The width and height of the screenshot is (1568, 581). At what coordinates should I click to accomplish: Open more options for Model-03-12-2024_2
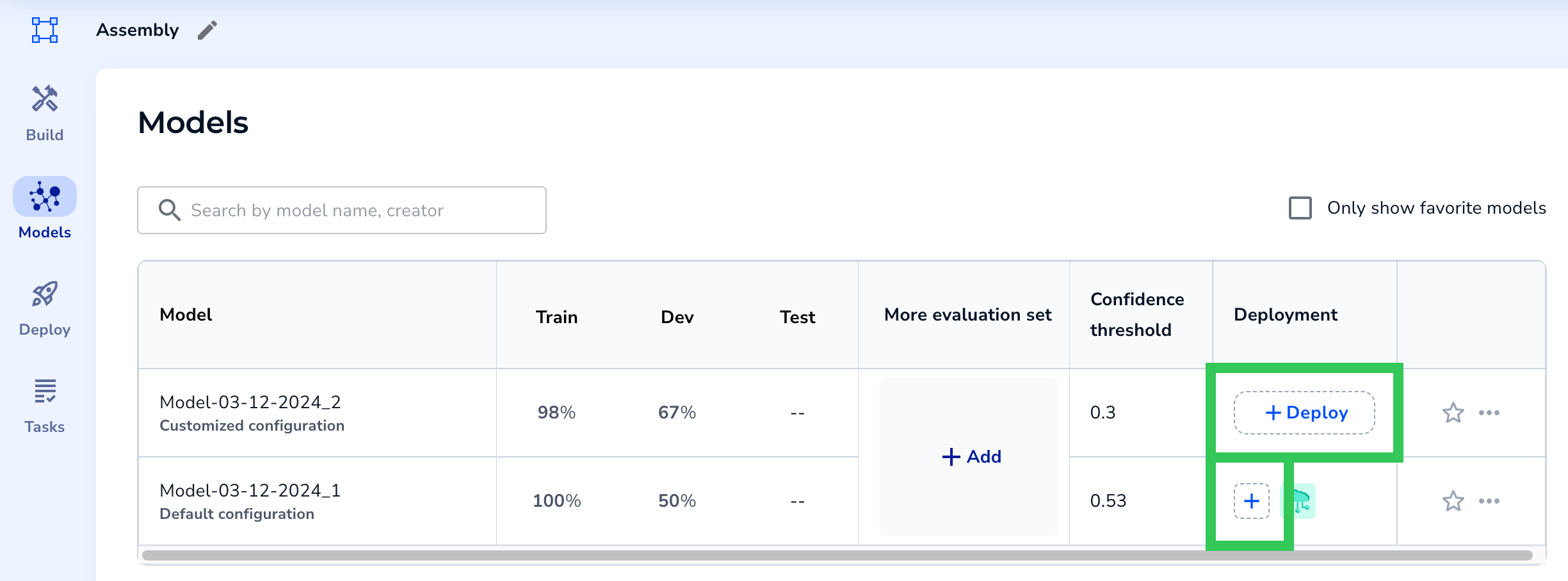click(1489, 413)
